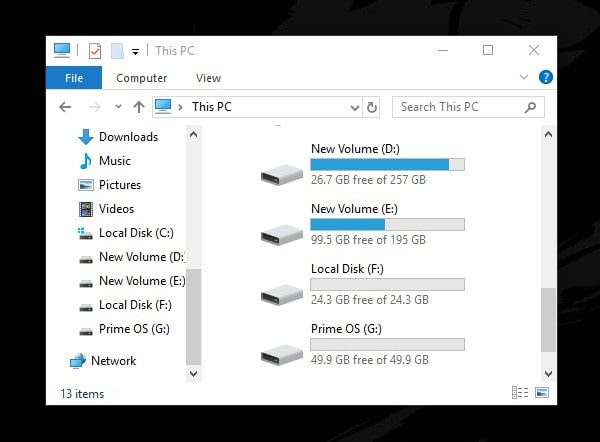Click '24.3 GB free of 24.3 GB' text

[370, 300]
